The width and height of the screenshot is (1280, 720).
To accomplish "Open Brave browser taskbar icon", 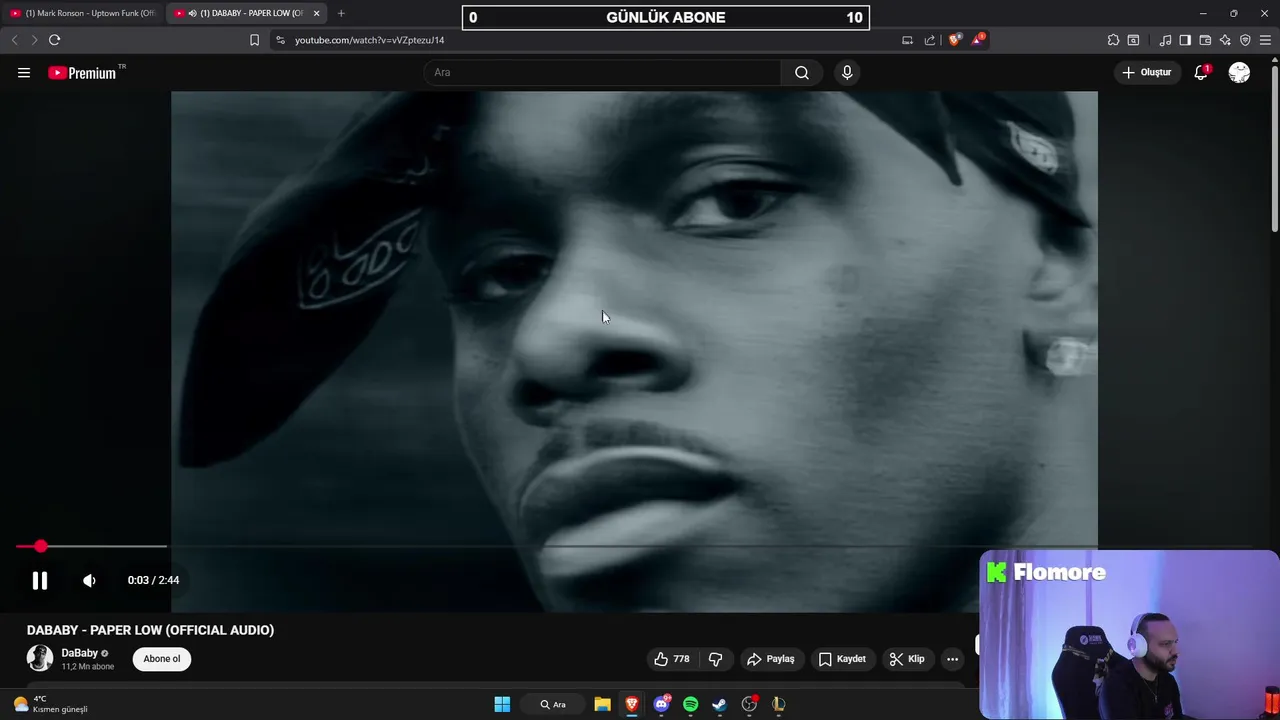I will 631,704.
